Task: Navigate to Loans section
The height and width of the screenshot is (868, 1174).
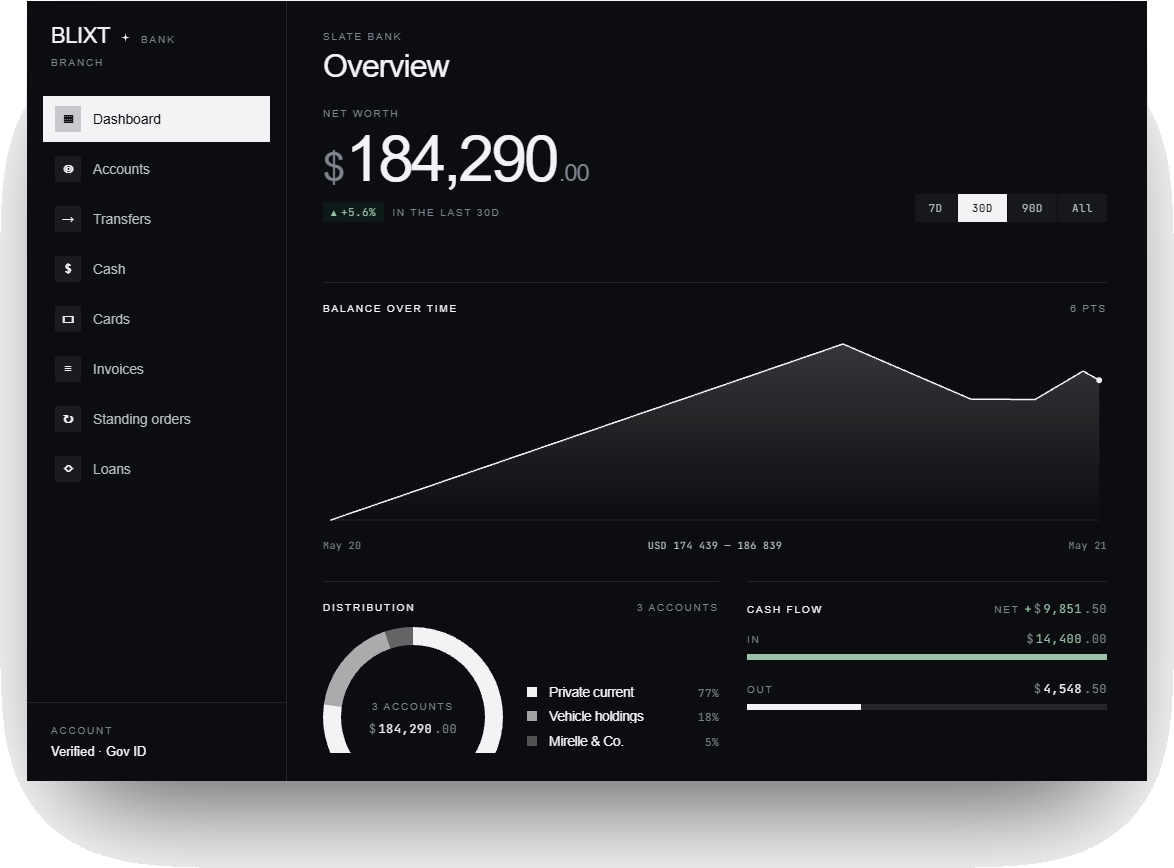Action: tap(156, 469)
